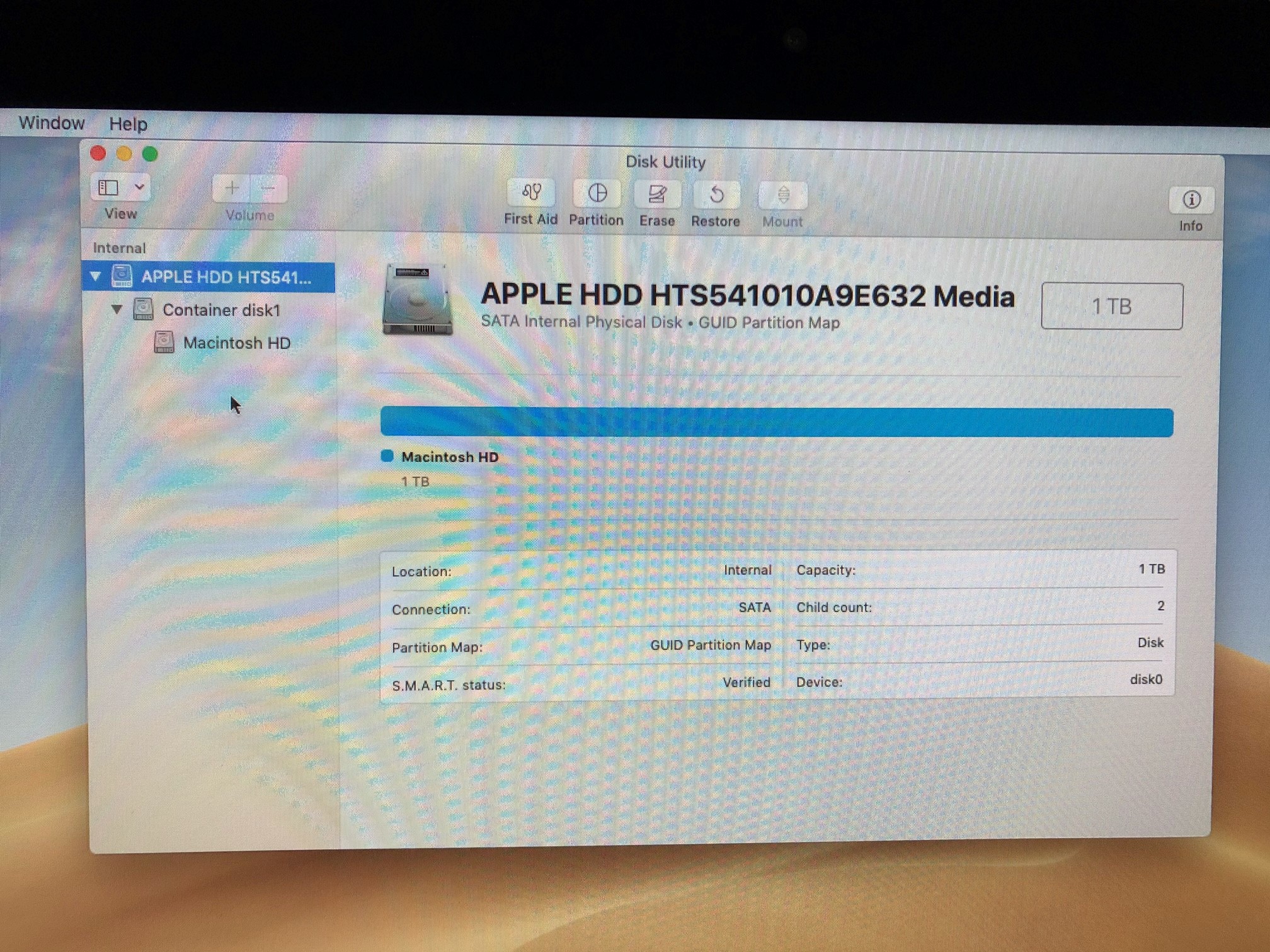
Task: Open the Partition tool
Action: 597,193
